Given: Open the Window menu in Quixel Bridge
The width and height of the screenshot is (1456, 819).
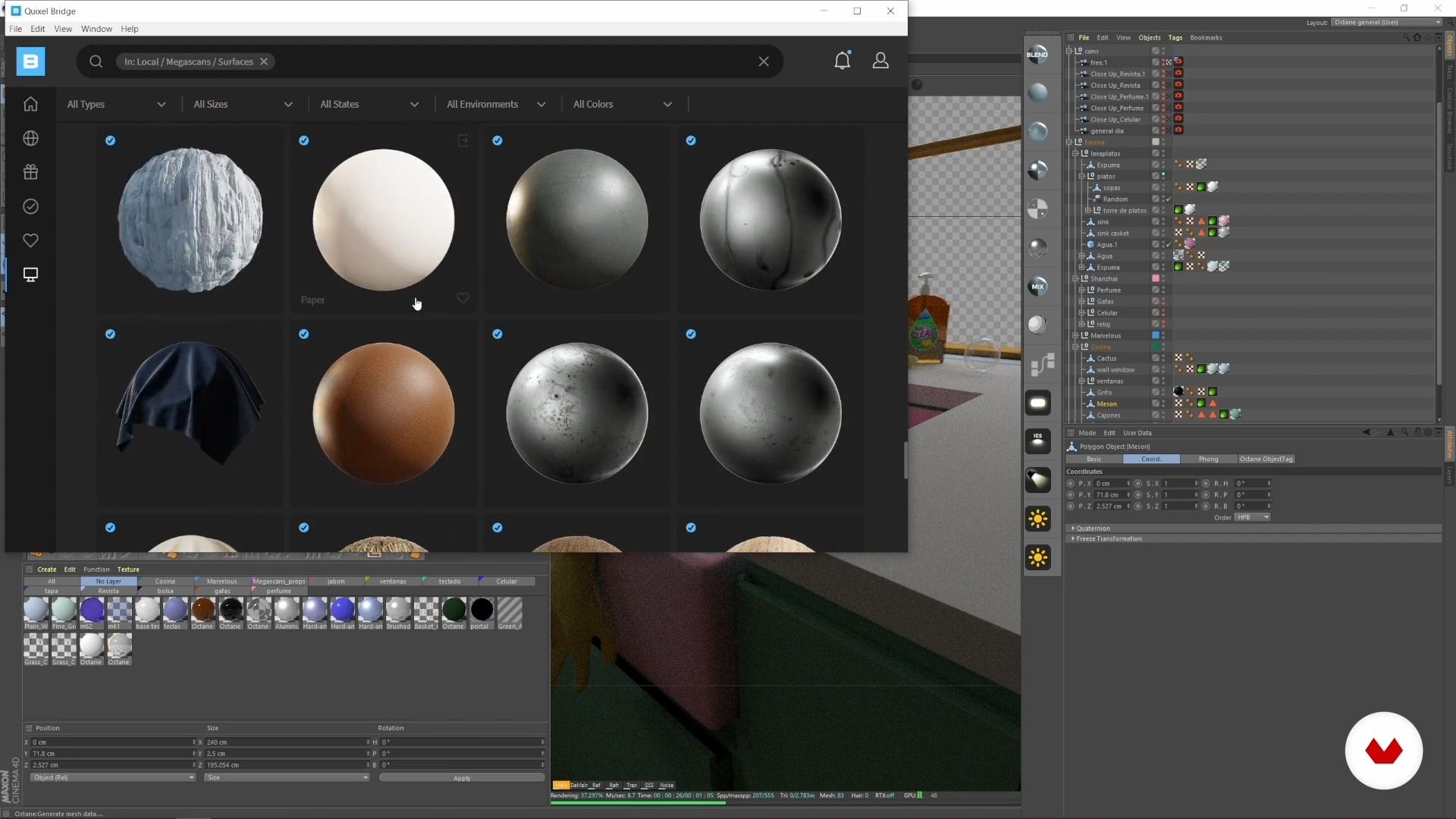Looking at the screenshot, I should [96, 29].
